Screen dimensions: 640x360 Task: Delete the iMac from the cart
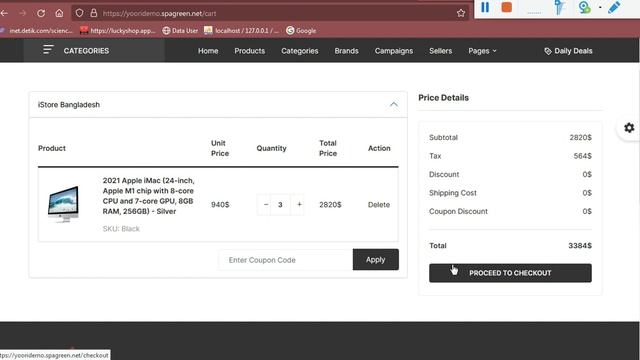(x=379, y=204)
